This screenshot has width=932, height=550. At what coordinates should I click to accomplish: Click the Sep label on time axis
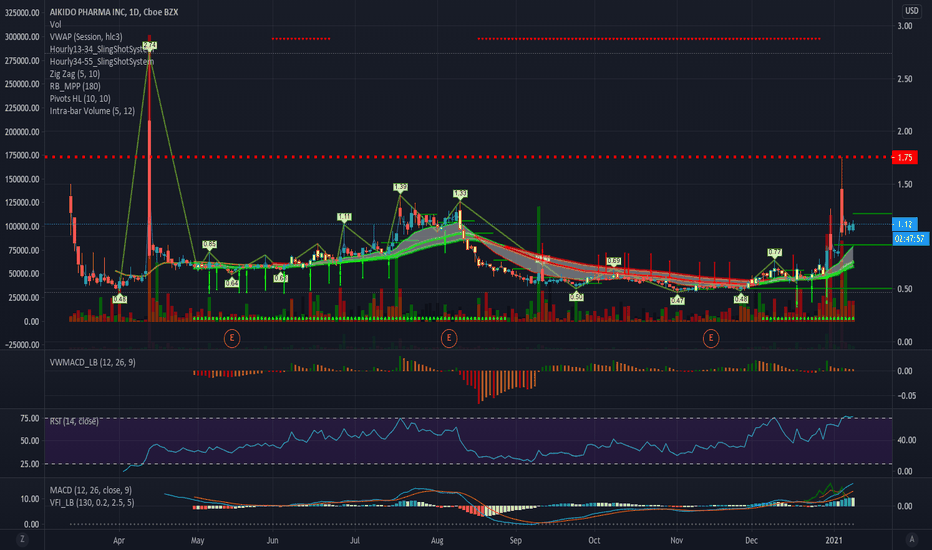[515, 540]
